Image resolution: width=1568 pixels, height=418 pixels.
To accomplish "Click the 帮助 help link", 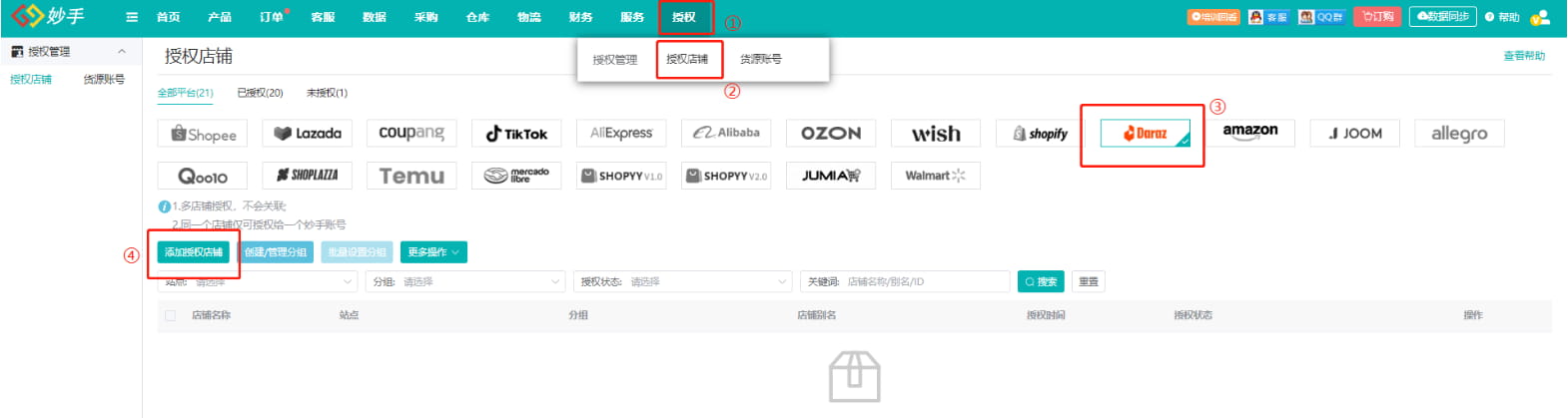I will coord(1502,17).
